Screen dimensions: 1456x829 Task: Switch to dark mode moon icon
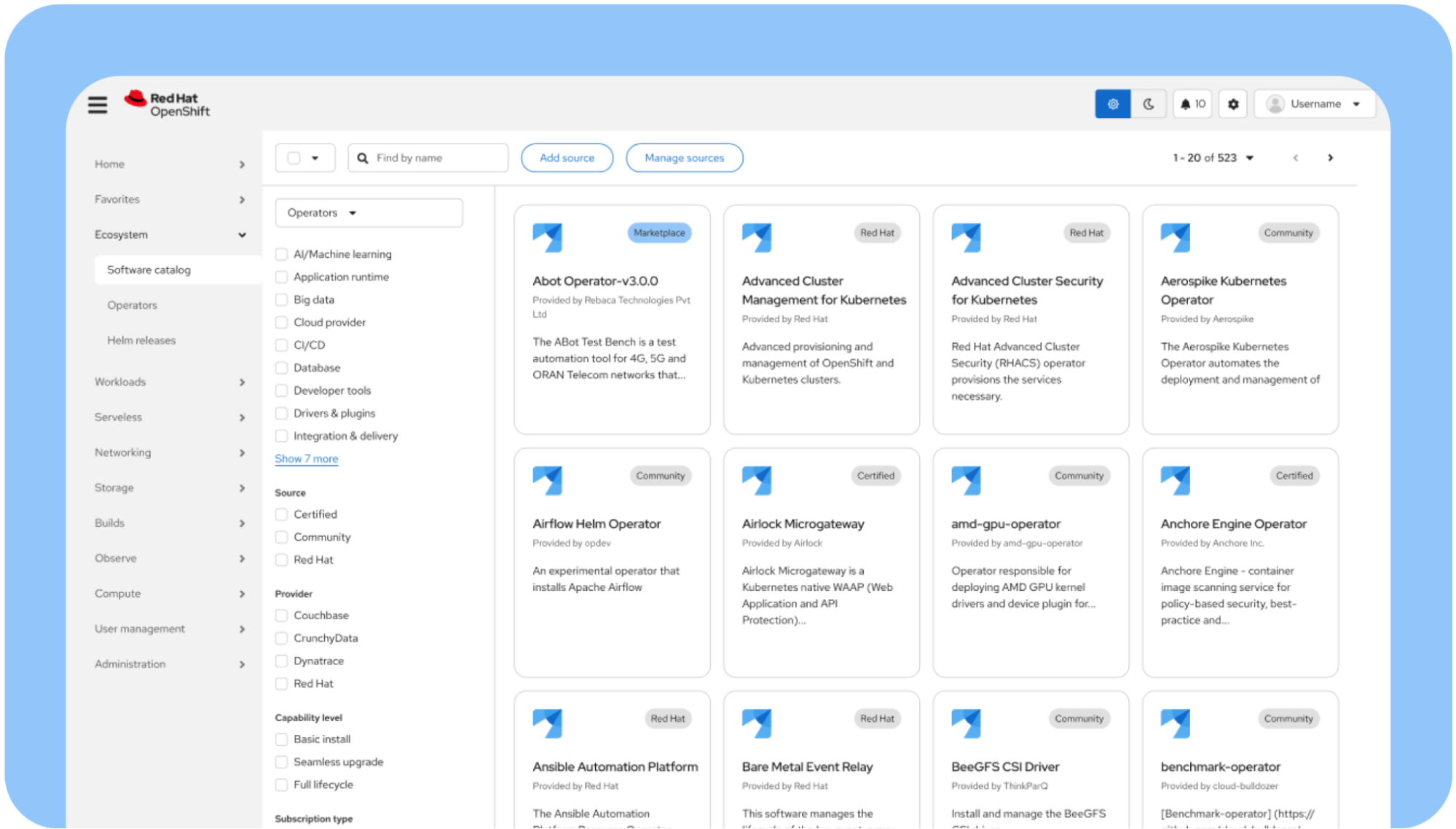pyautogui.click(x=1149, y=104)
